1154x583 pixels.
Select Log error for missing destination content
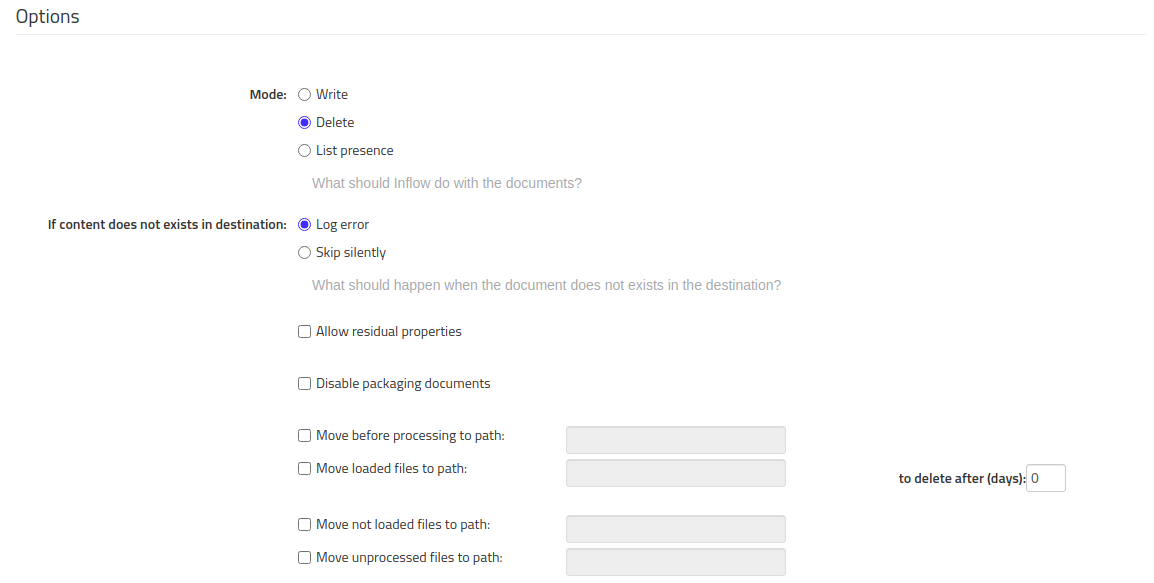coord(304,224)
